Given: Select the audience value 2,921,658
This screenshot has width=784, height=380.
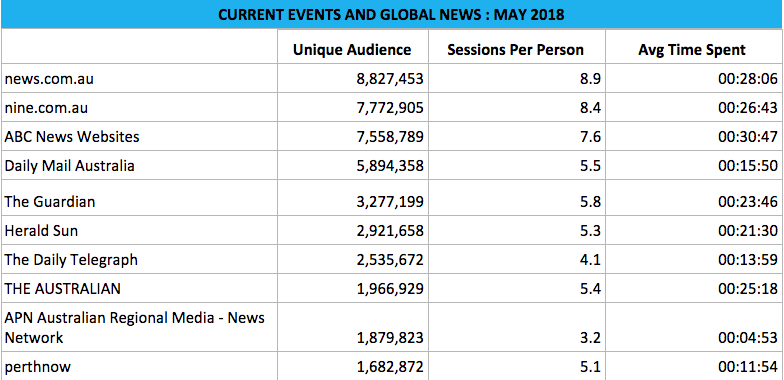Looking at the screenshot, I should click(390, 231).
